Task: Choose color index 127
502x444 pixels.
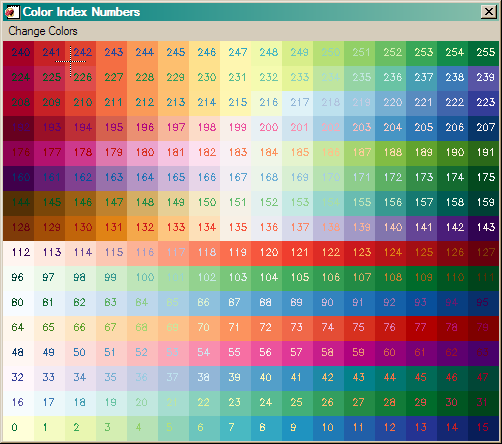Action: click(x=484, y=253)
